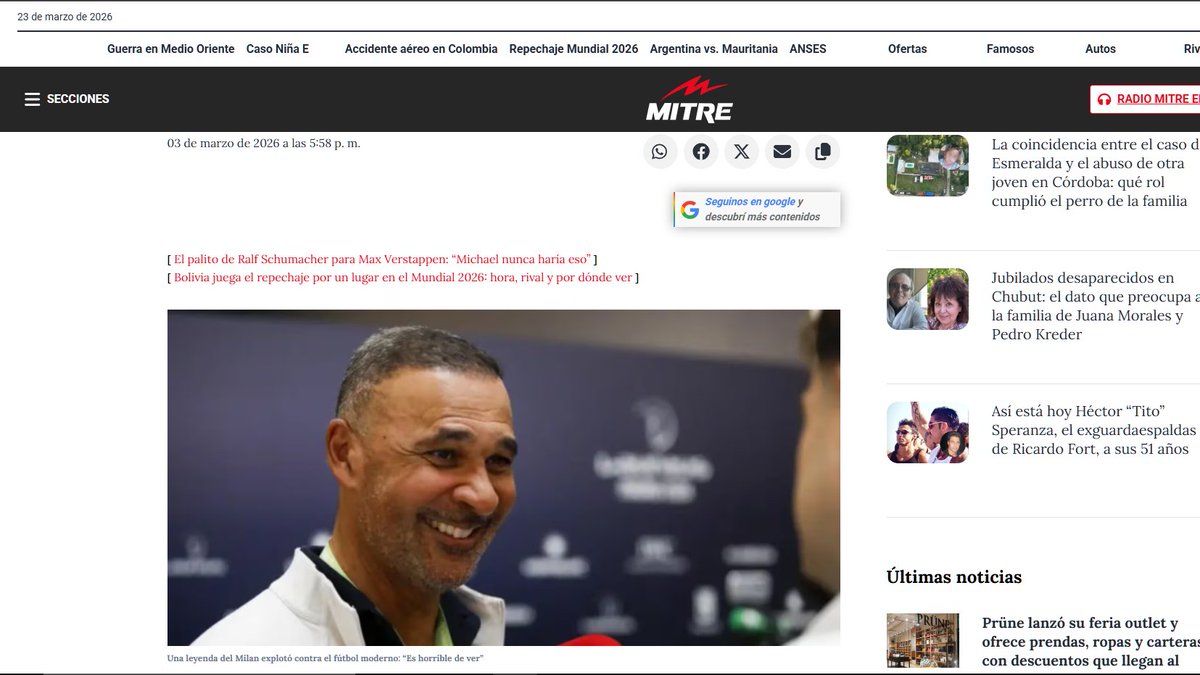The height and width of the screenshot is (675, 1200).
Task: Share the article on Facebook
Action: pyautogui.click(x=700, y=151)
